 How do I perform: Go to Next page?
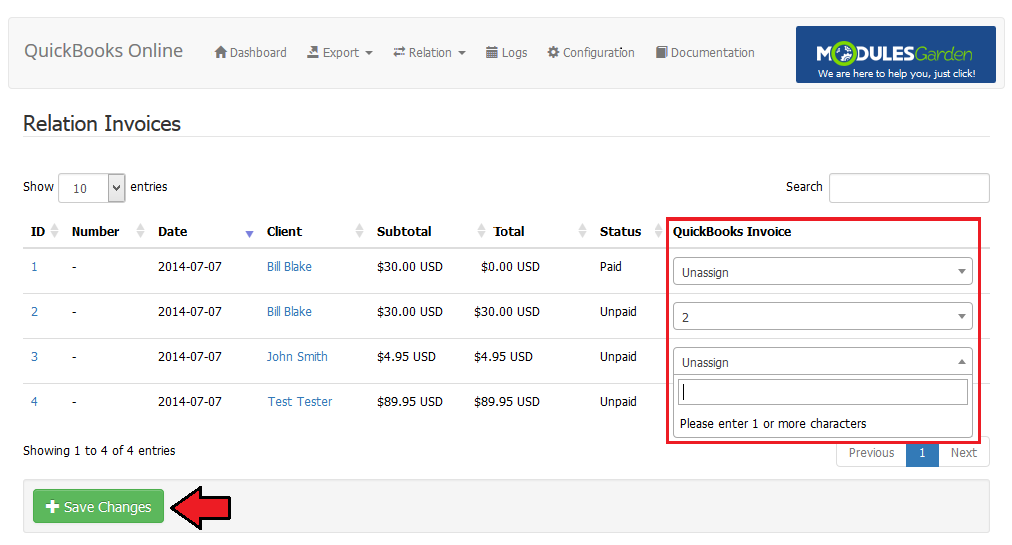click(964, 453)
